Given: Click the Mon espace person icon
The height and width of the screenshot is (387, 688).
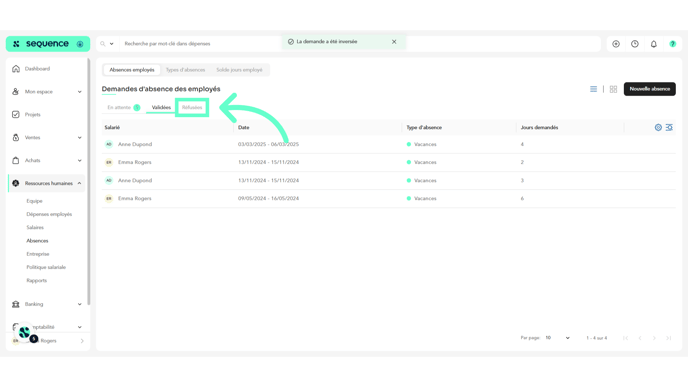Looking at the screenshot, I should point(16,92).
